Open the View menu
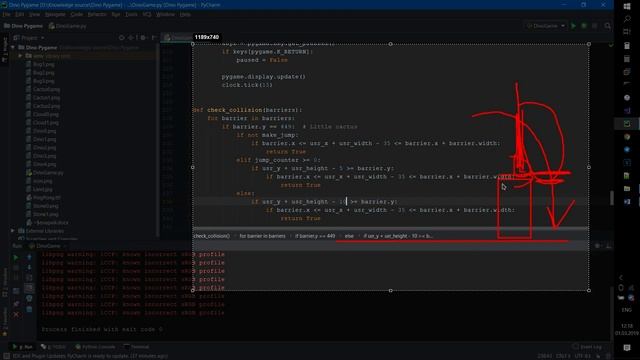This screenshot has height=360, width=640. click(x=34, y=14)
